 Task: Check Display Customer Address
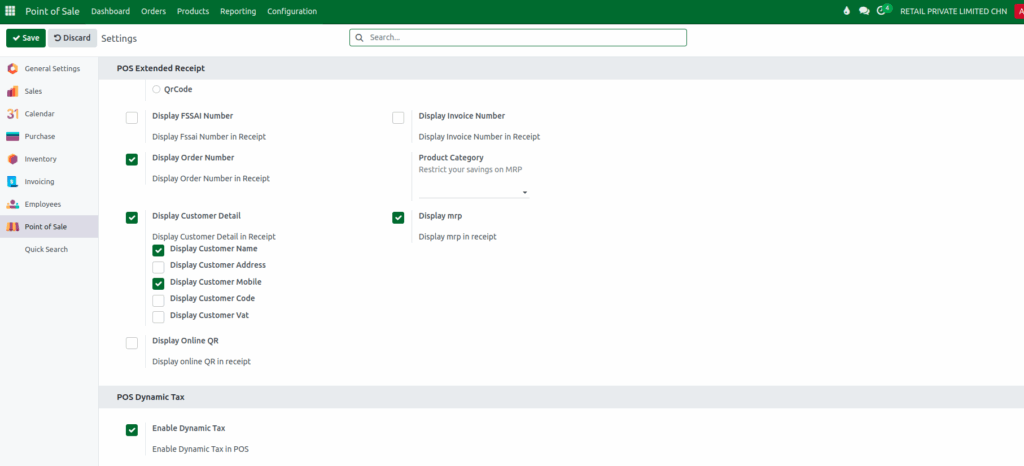[158, 267]
